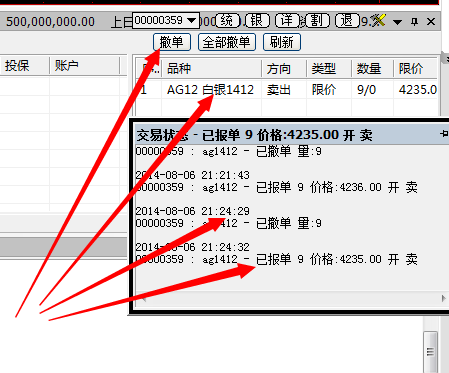This screenshot has height=373, width=449.
Task: Click the 500,000,000.00 balance value
Action: [50, 22]
